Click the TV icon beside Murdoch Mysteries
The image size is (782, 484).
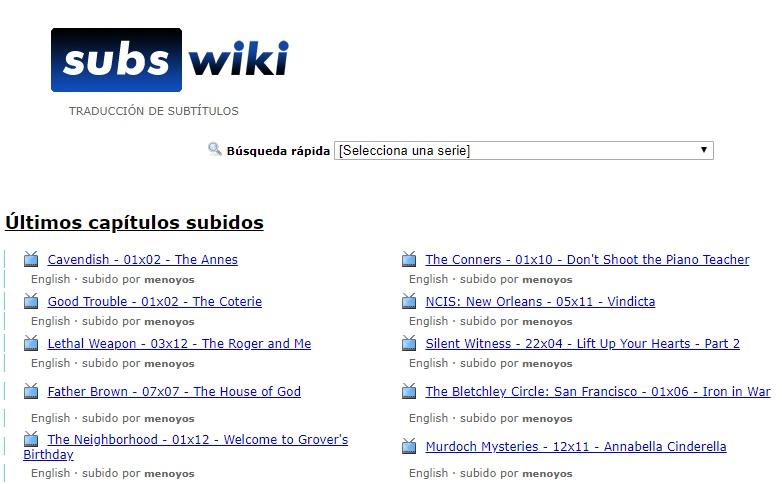click(x=409, y=447)
